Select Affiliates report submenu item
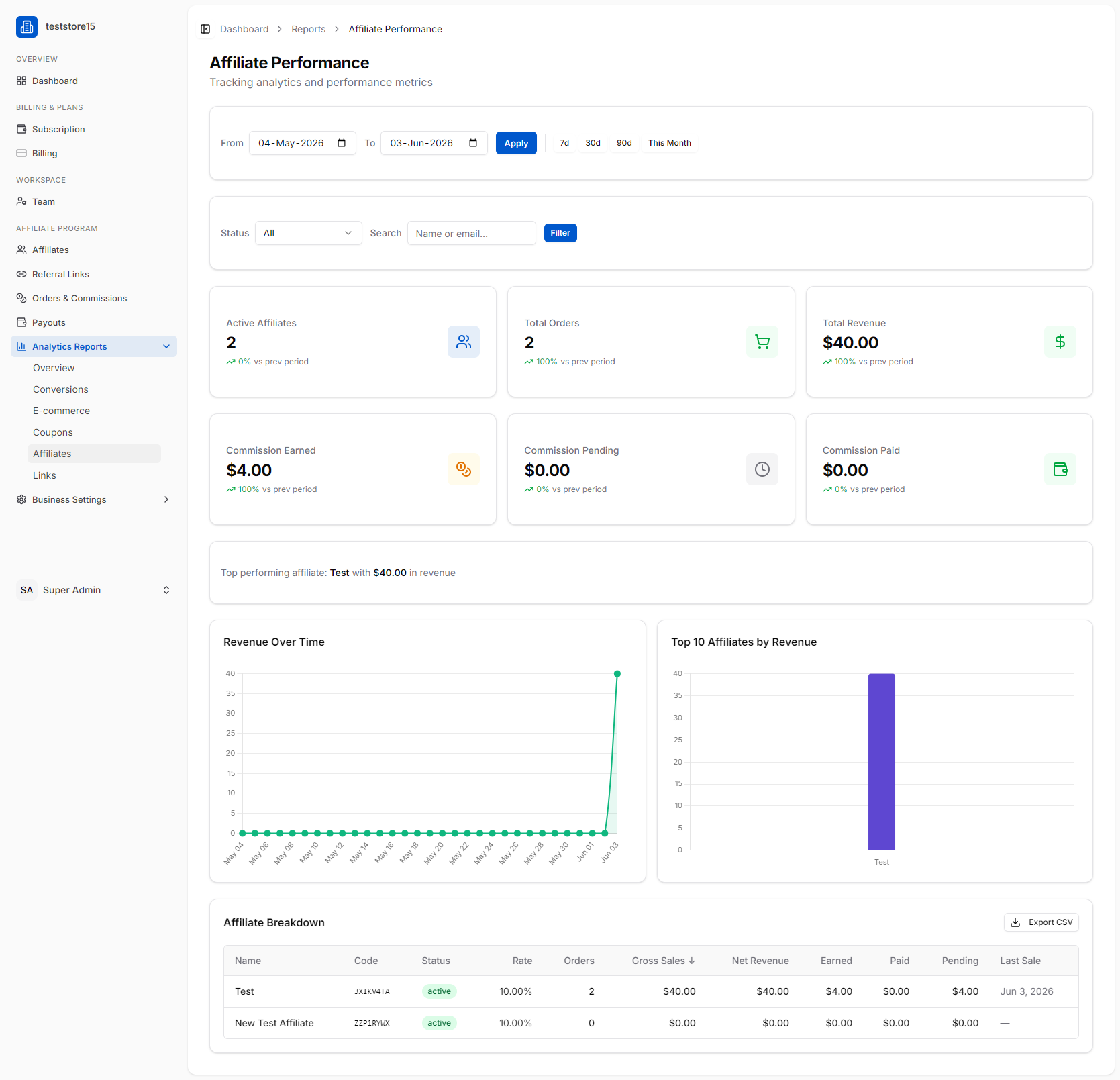This screenshot has width=1120, height=1080. pos(94,454)
